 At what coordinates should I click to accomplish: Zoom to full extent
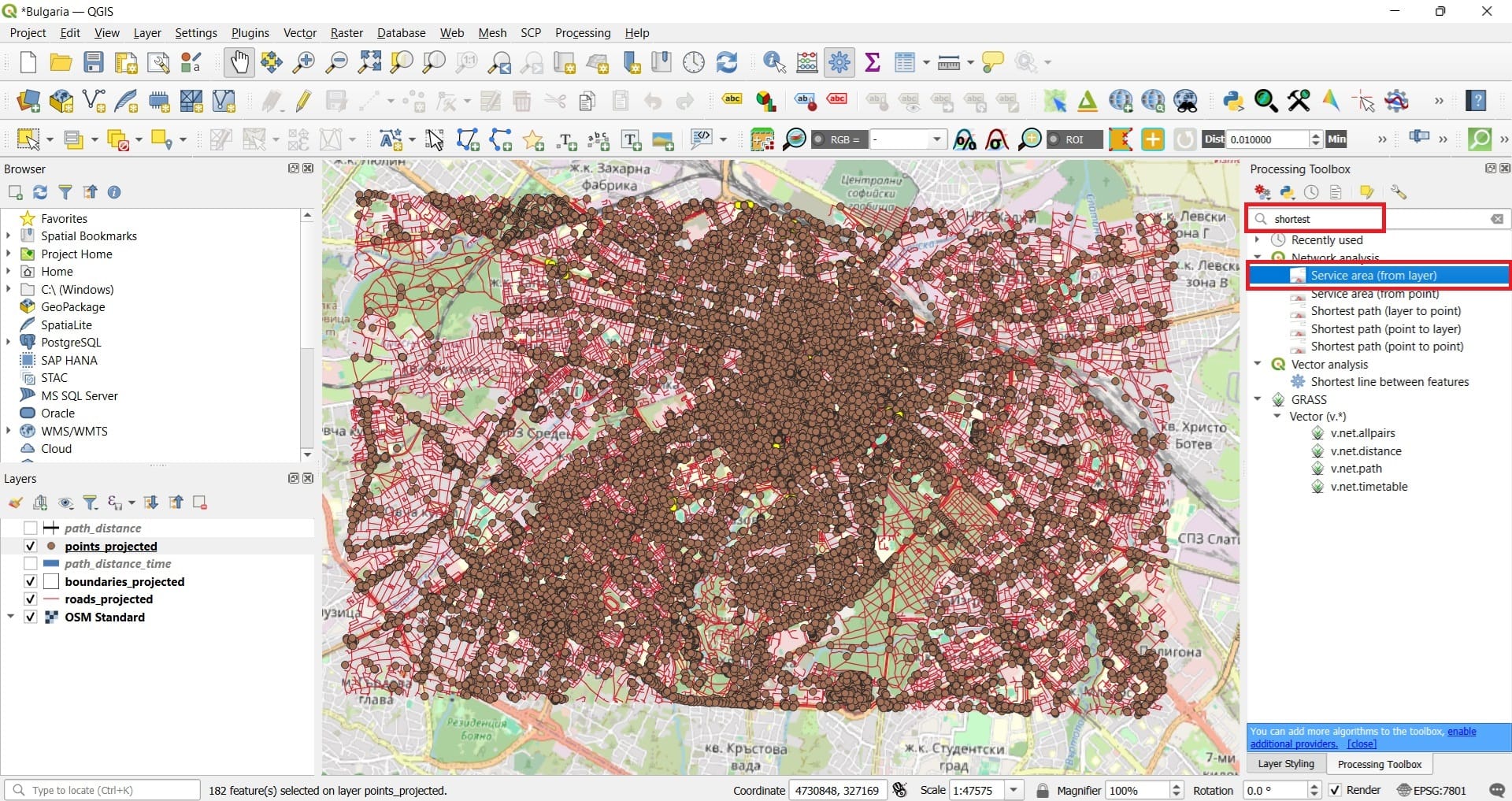click(369, 62)
